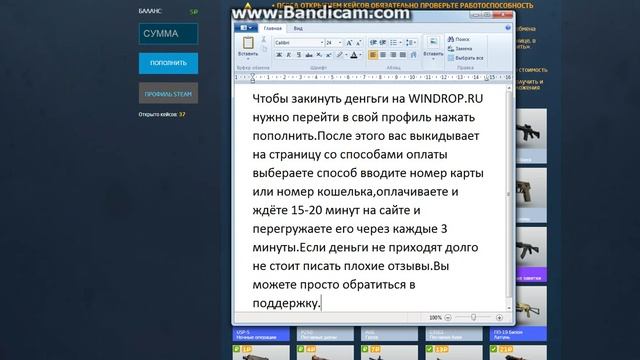Click Поиск to find text

tap(459, 39)
